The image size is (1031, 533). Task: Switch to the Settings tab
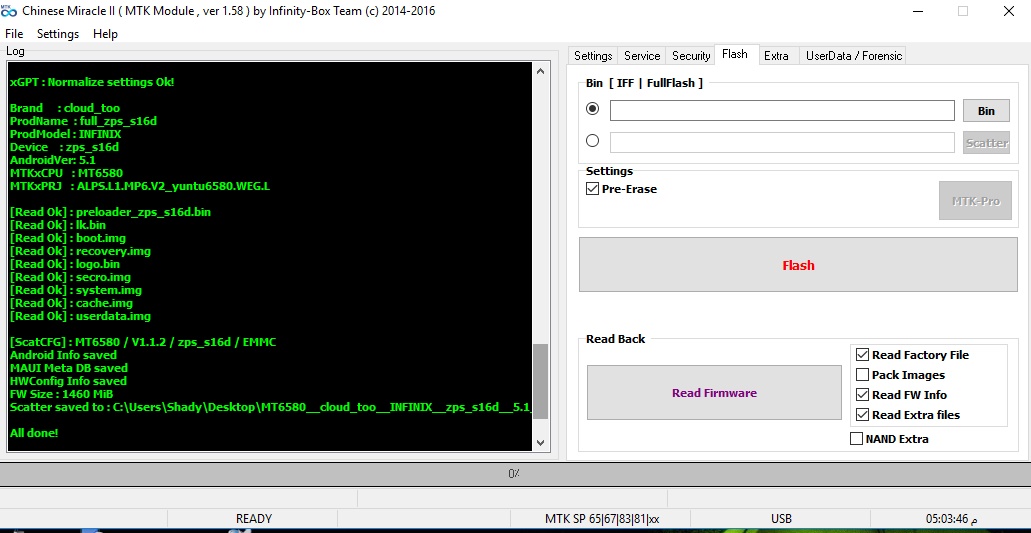tap(593, 56)
